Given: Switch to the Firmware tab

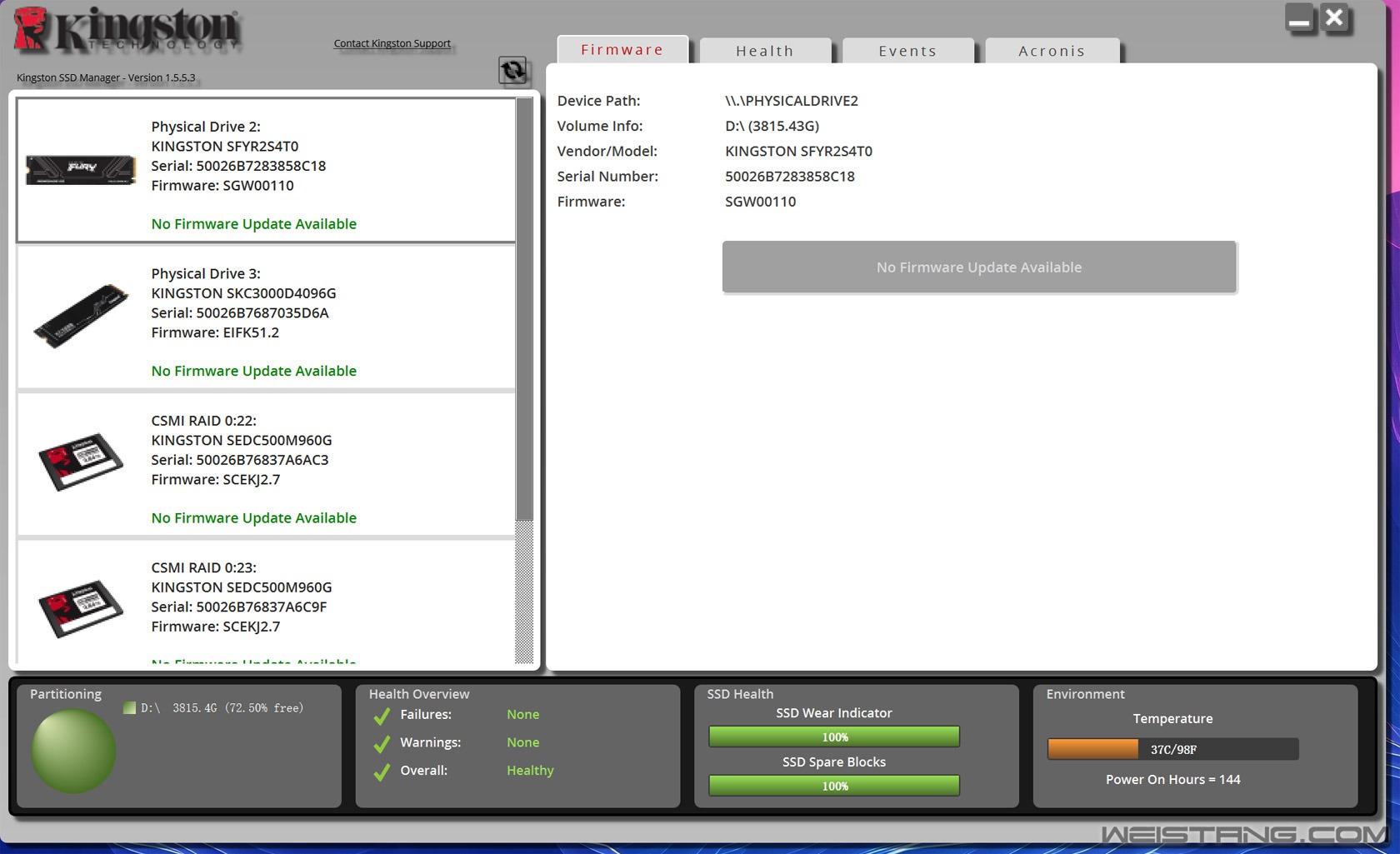Looking at the screenshot, I should [x=622, y=49].
